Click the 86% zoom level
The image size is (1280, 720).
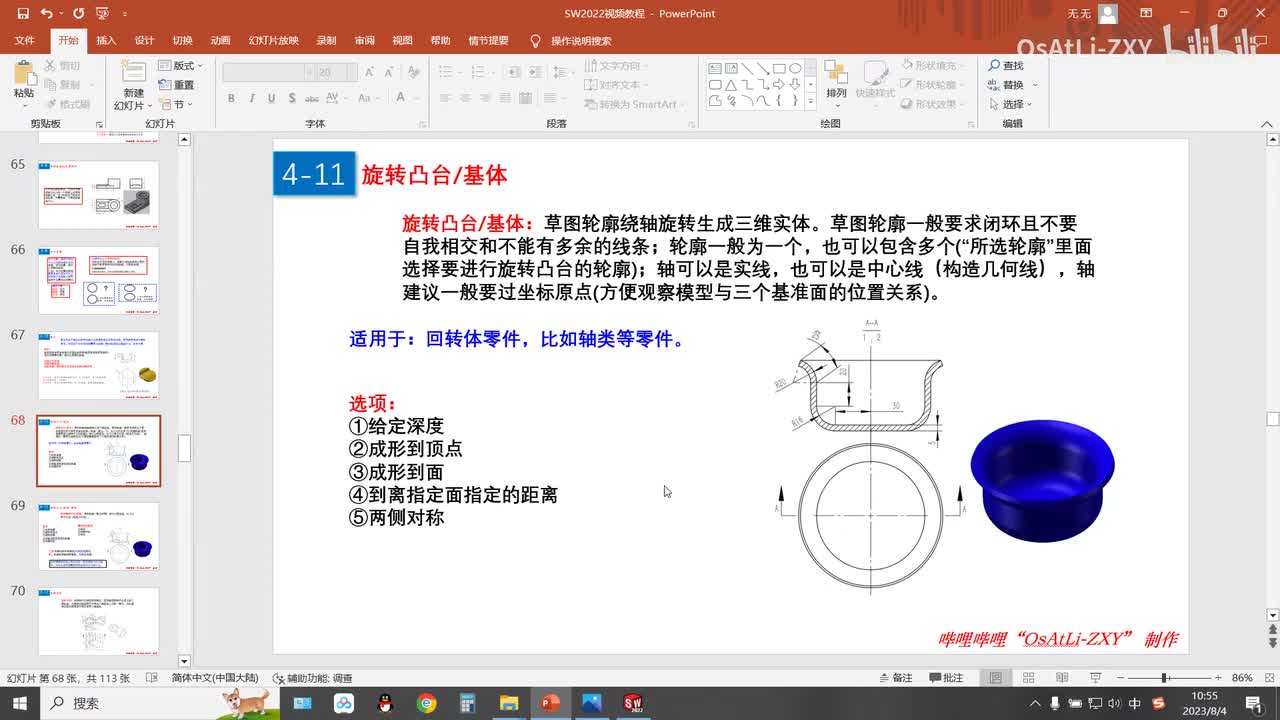(1242, 678)
